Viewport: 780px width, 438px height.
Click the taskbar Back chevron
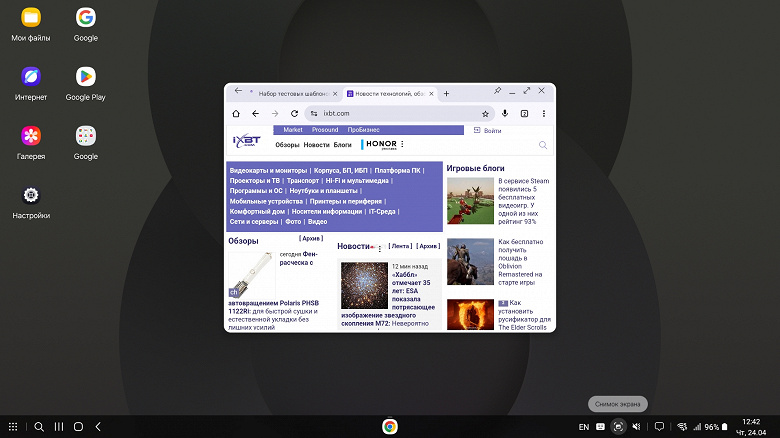pyautogui.click(x=98, y=427)
